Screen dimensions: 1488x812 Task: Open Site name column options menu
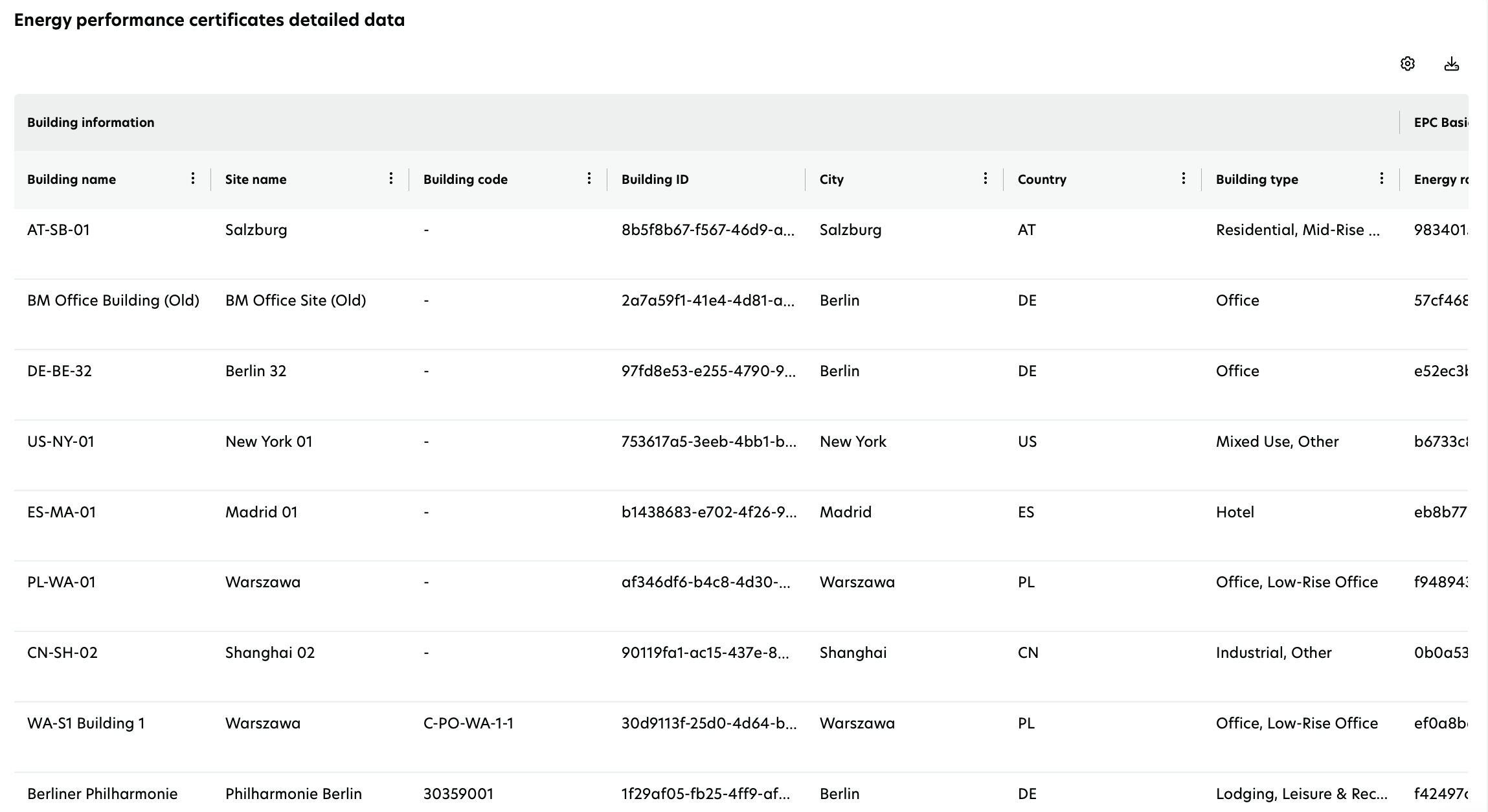(x=390, y=179)
